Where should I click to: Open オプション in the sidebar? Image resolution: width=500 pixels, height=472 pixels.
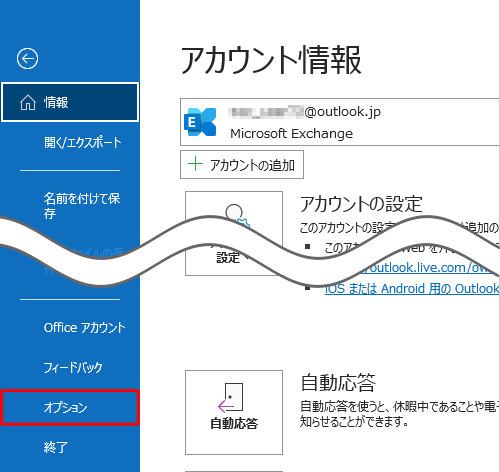pyautogui.click(x=70, y=407)
